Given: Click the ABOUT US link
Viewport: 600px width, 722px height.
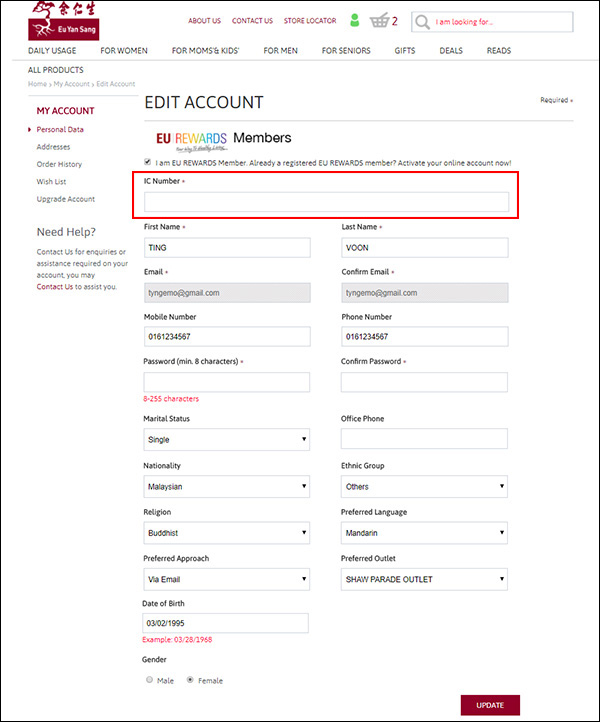Looking at the screenshot, I should (204, 21).
